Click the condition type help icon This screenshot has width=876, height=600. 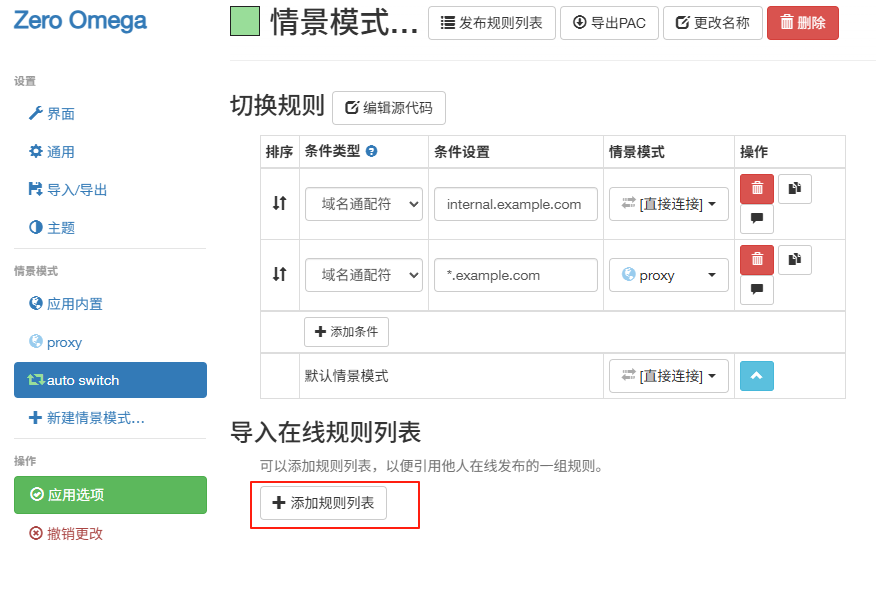pos(372,152)
